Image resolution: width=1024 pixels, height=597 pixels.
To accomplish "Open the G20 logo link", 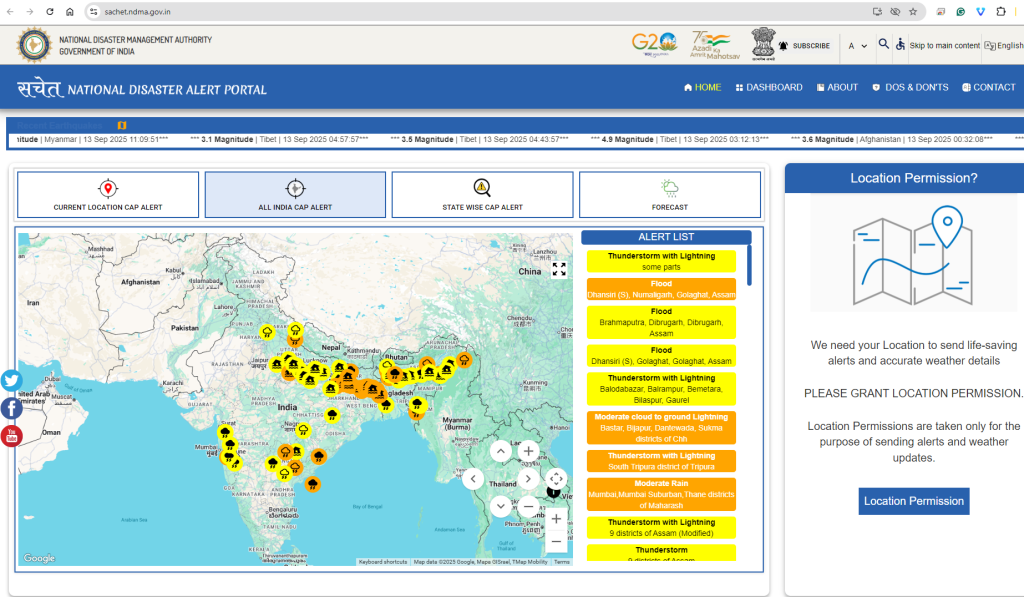I will coord(654,44).
